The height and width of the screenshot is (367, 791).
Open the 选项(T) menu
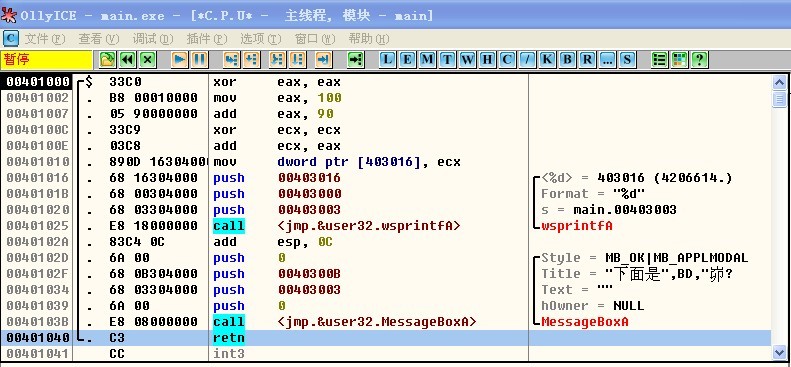(x=261, y=38)
